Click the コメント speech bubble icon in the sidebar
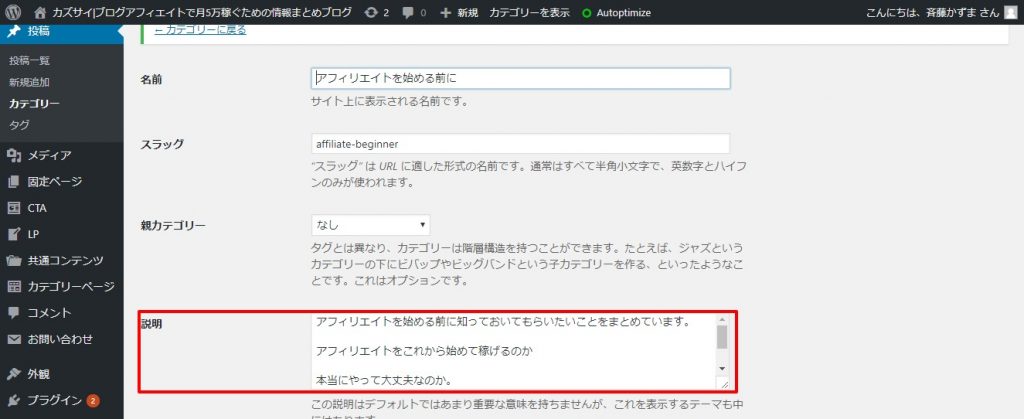 click(14, 313)
